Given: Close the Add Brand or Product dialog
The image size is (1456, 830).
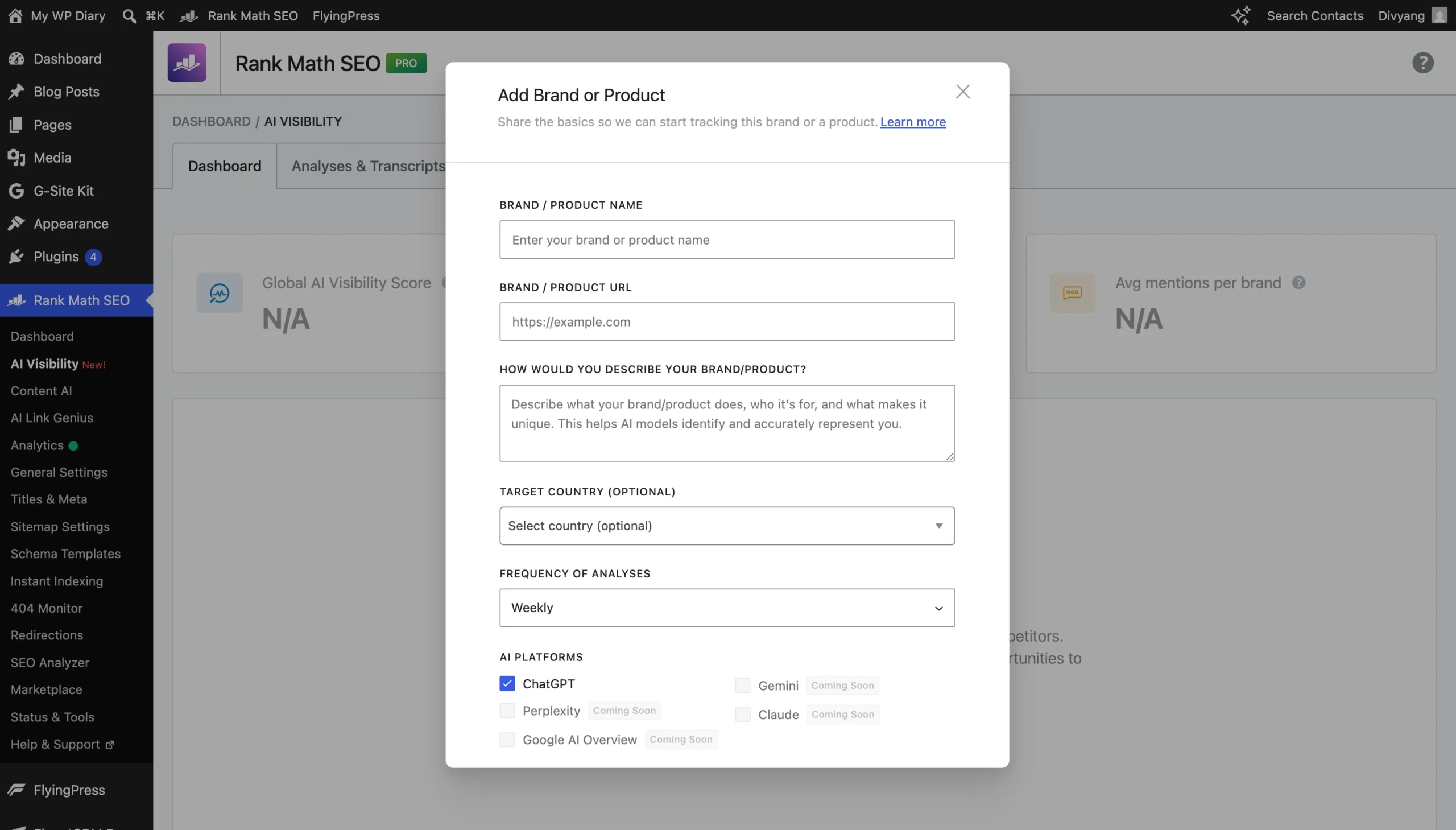Looking at the screenshot, I should pos(962,92).
